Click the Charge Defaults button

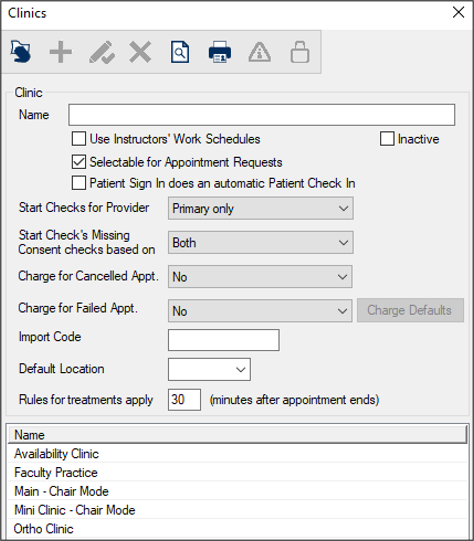(x=410, y=310)
